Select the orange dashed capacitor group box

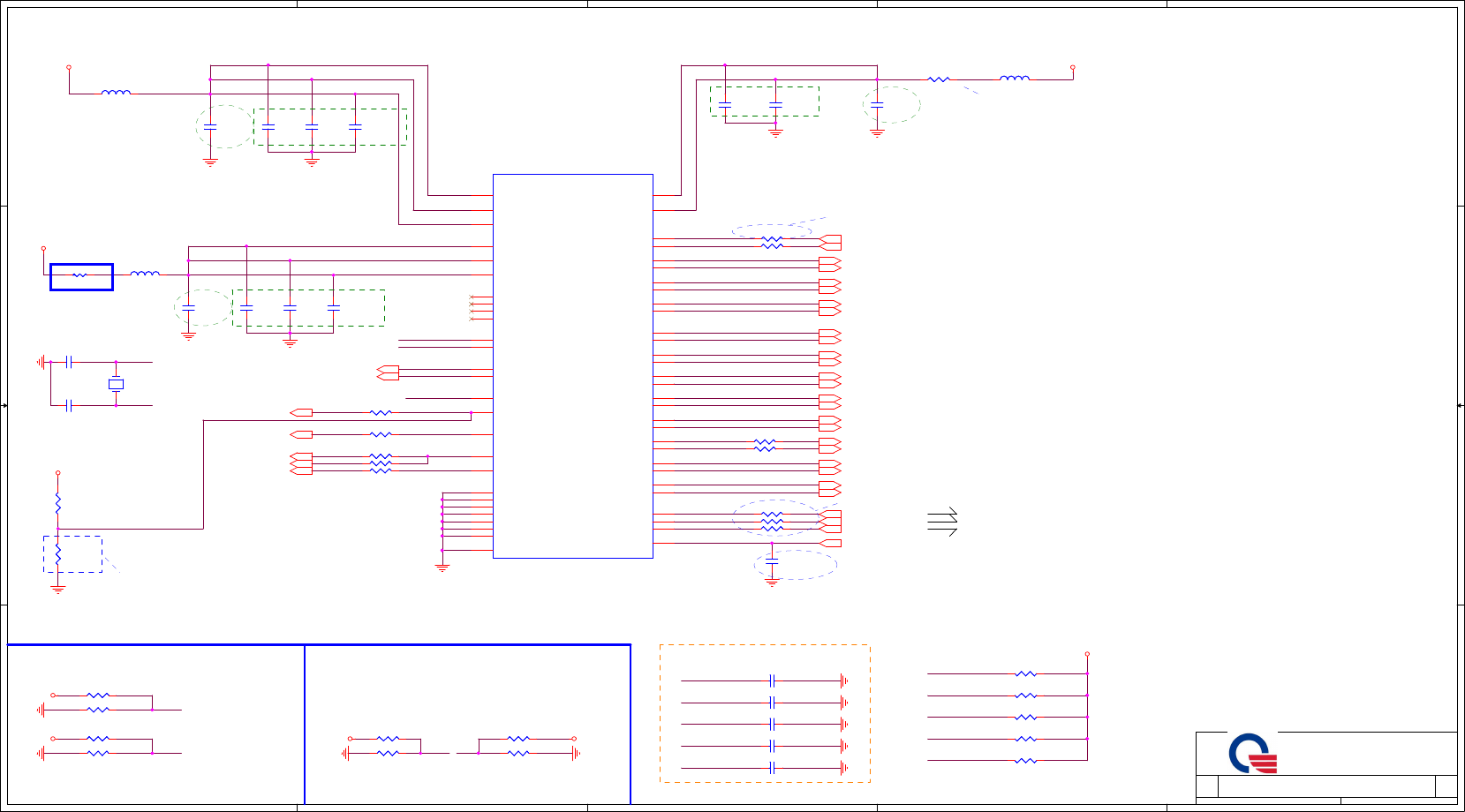[765, 713]
